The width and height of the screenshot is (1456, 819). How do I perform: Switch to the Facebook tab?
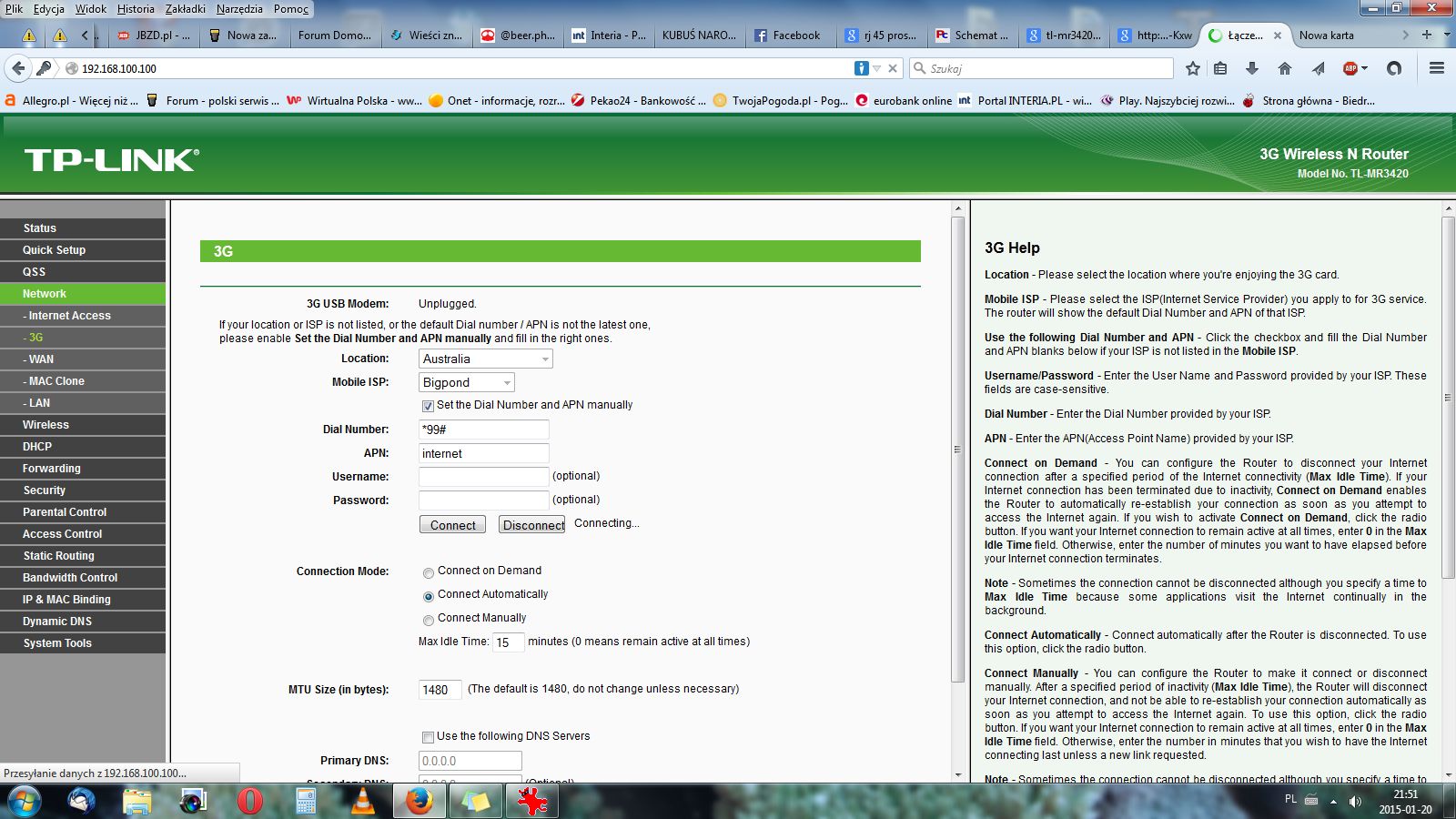coord(789,35)
